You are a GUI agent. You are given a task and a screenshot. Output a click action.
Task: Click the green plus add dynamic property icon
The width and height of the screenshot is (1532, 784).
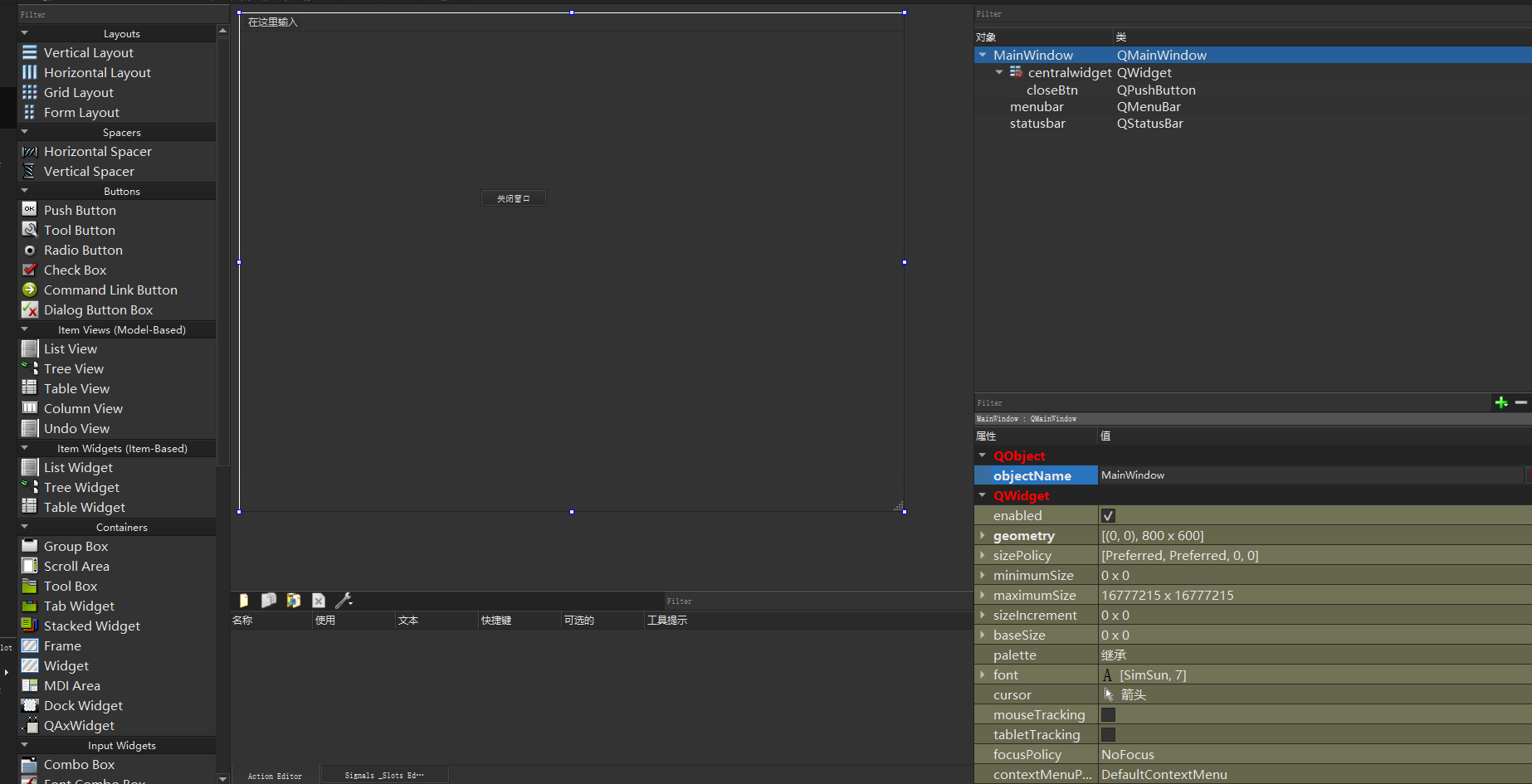pyautogui.click(x=1501, y=402)
